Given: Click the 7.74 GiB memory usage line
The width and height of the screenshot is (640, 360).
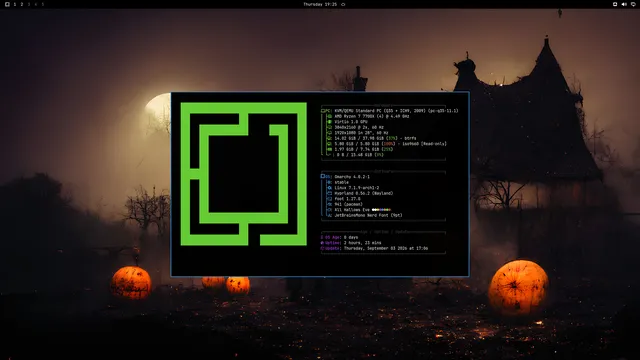Looking at the screenshot, I should pos(364,149).
